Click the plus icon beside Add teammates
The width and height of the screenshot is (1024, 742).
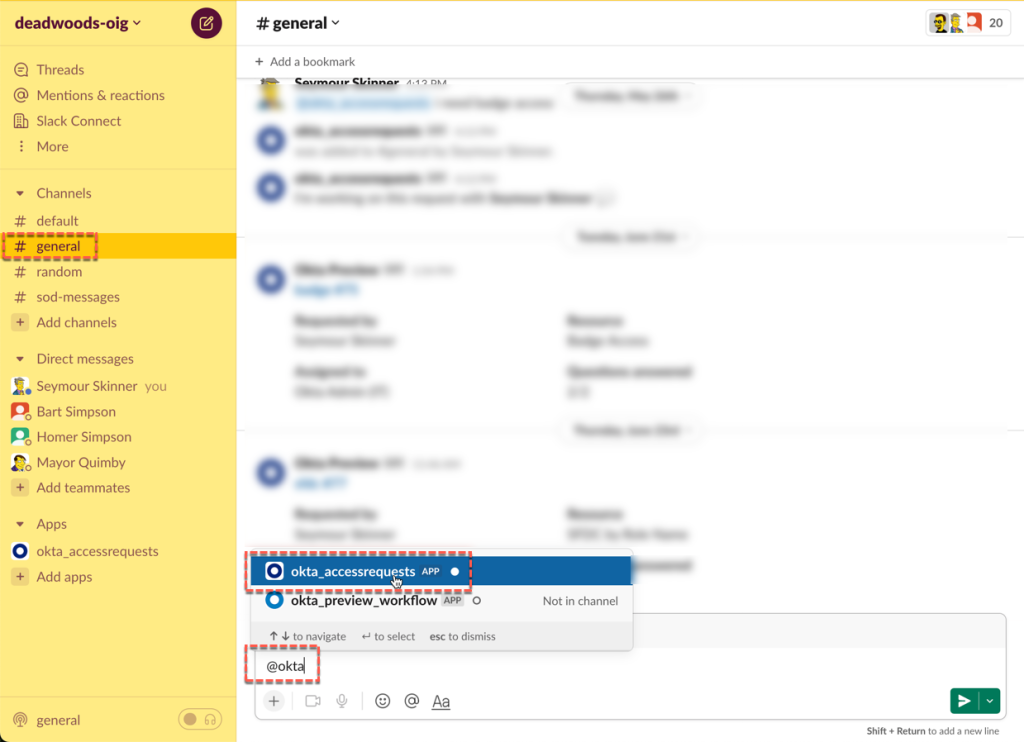(x=20, y=487)
